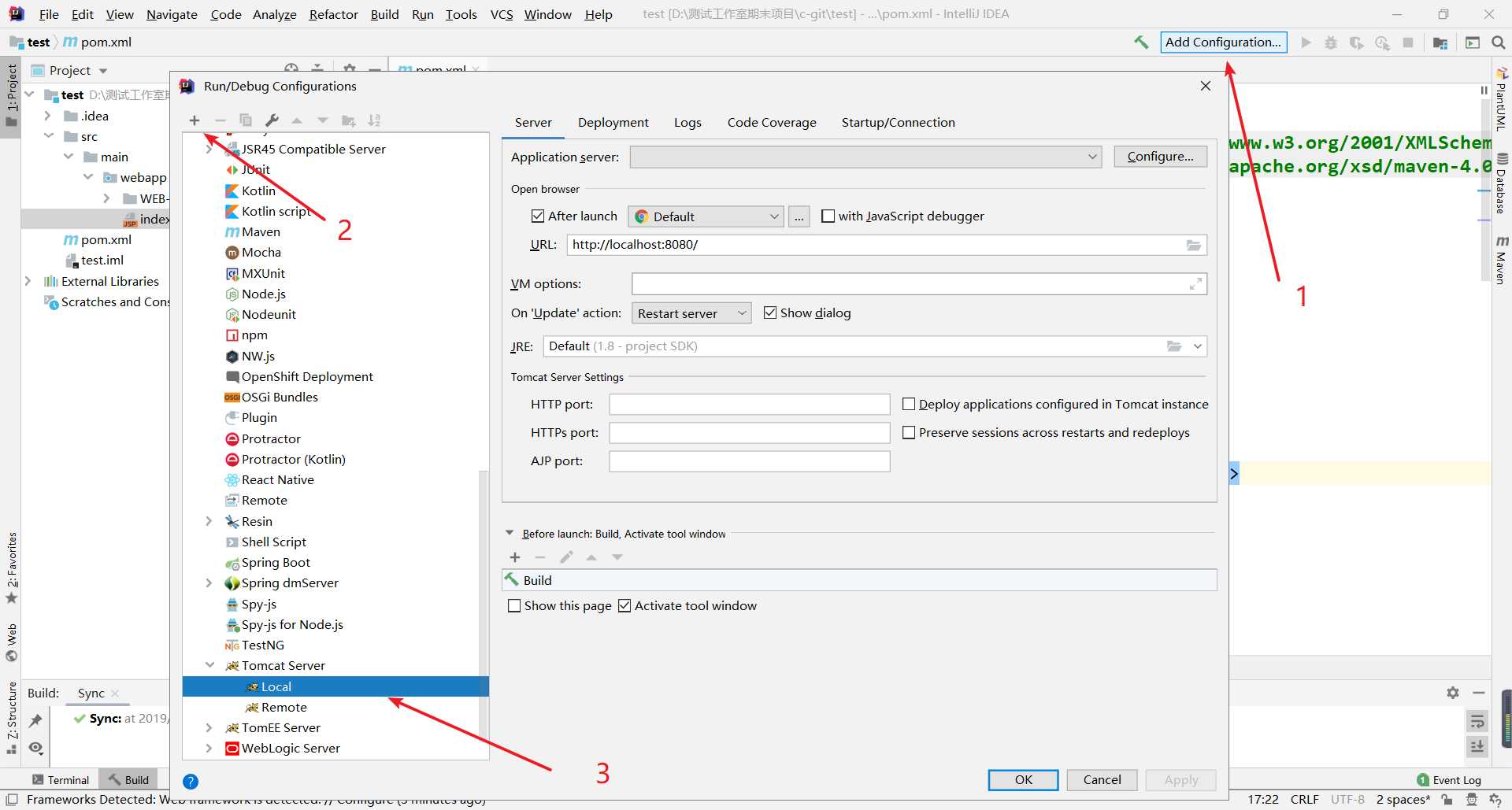Toggle the Show dialog checkbox
The height and width of the screenshot is (810, 1512).
(x=770, y=313)
